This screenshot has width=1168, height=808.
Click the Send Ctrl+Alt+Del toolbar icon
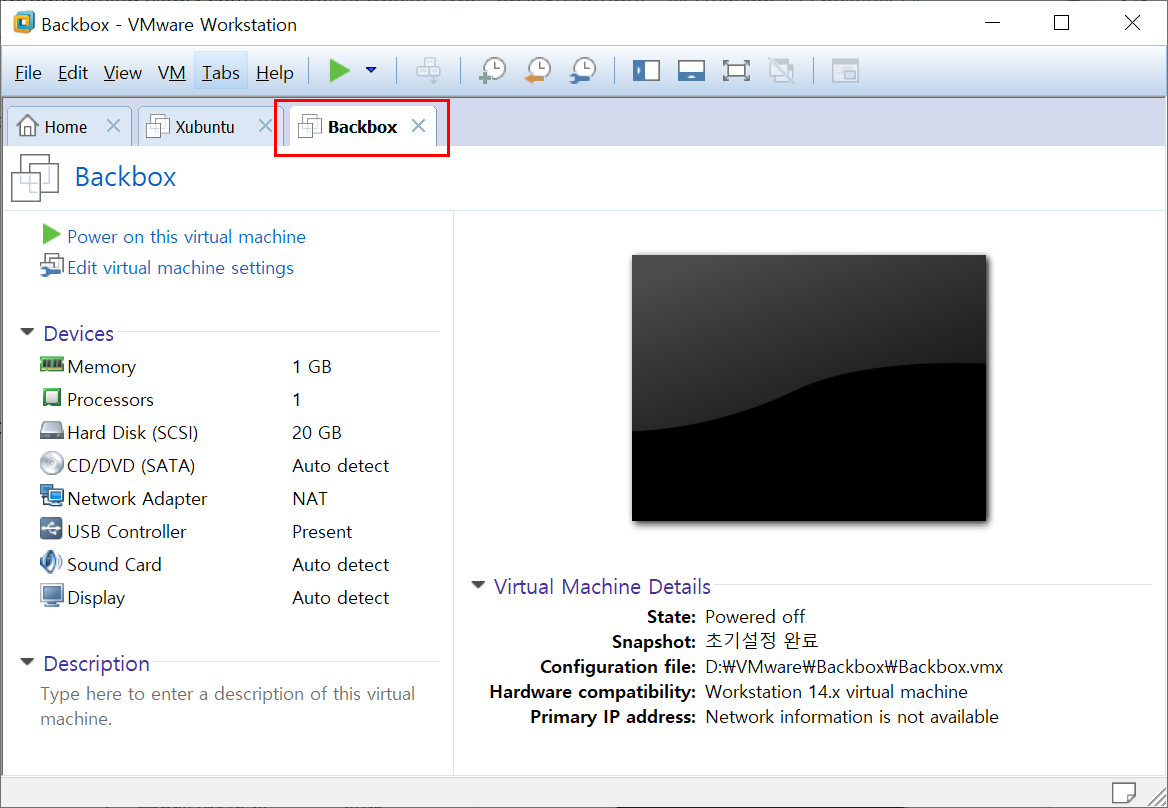[428, 71]
